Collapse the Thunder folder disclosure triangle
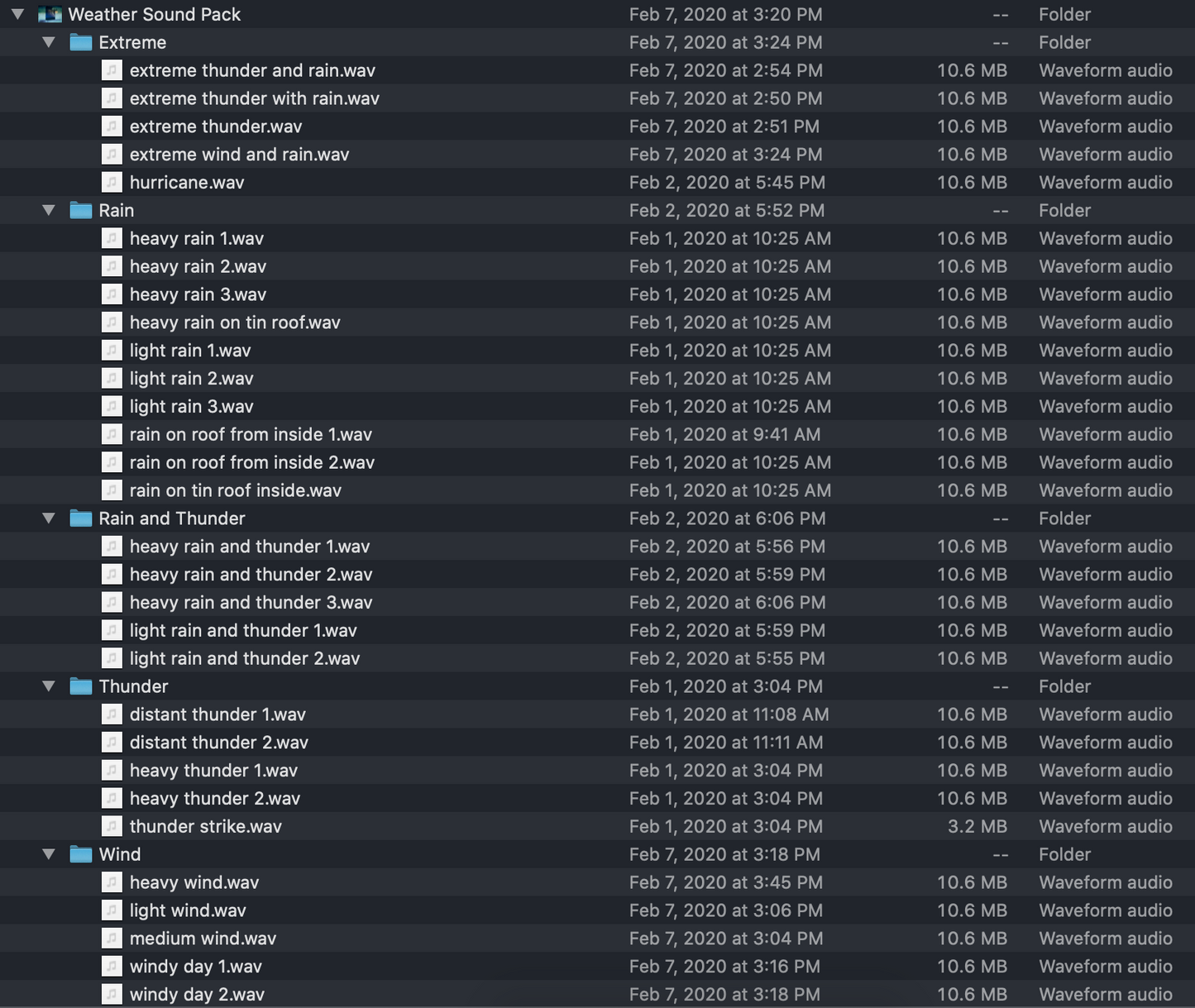The width and height of the screenshot is (1195, 1008). [49, 686]
